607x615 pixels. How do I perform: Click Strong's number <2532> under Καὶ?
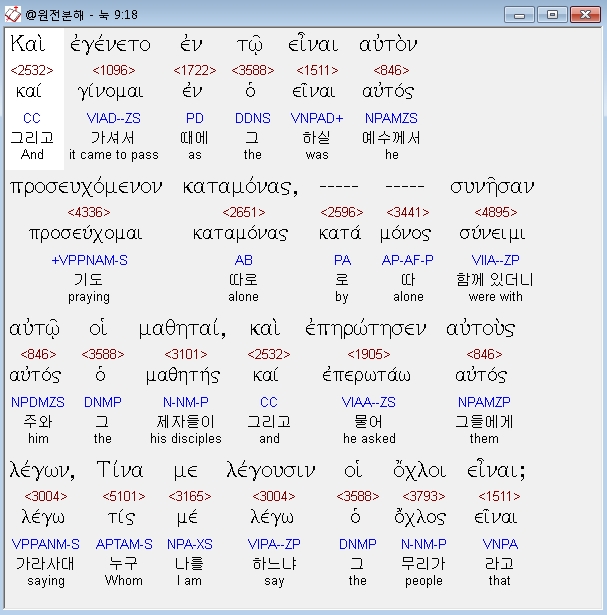tap(32, 70)
